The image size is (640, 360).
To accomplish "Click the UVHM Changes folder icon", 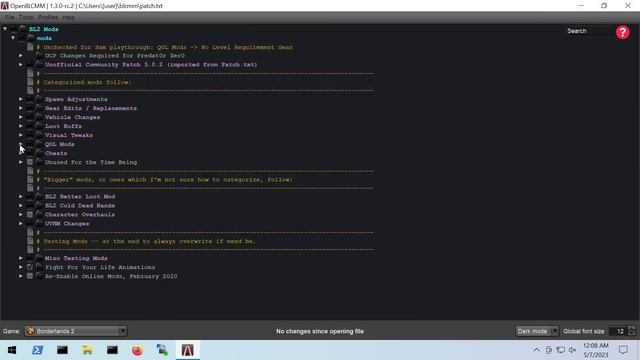I will (39, 223).
